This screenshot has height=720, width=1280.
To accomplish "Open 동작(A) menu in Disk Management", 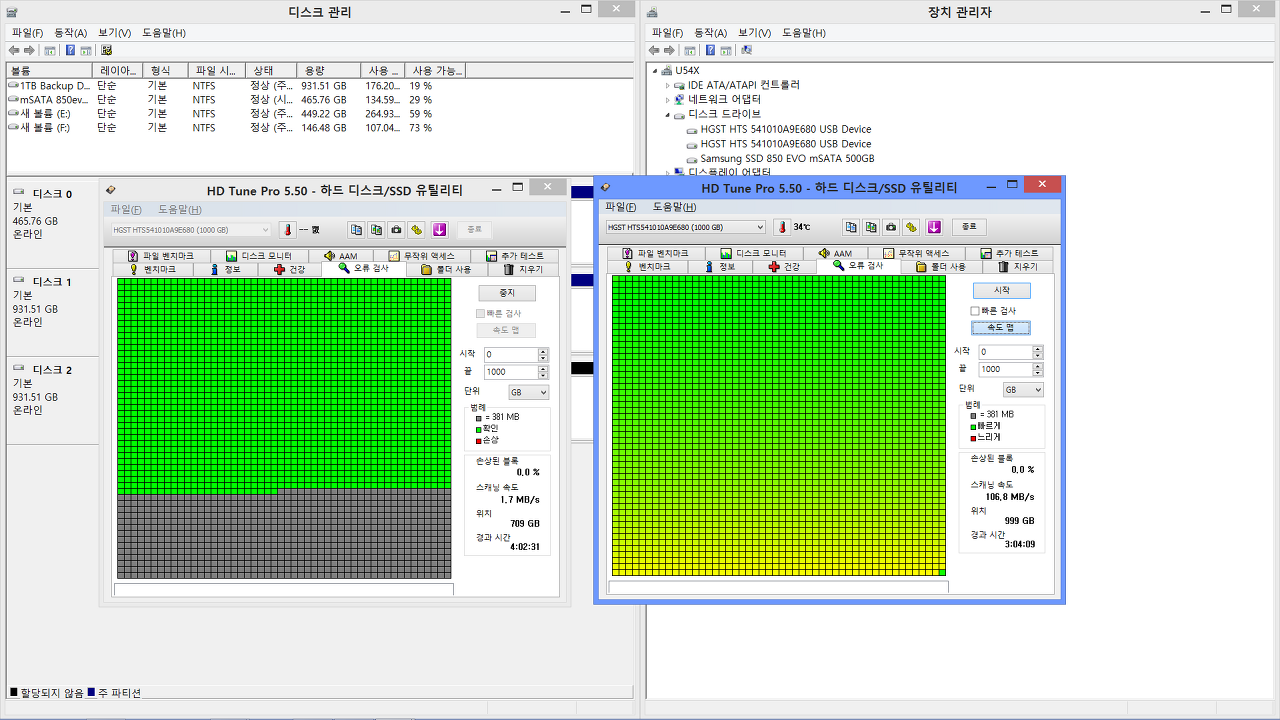I will coord(70,33).
